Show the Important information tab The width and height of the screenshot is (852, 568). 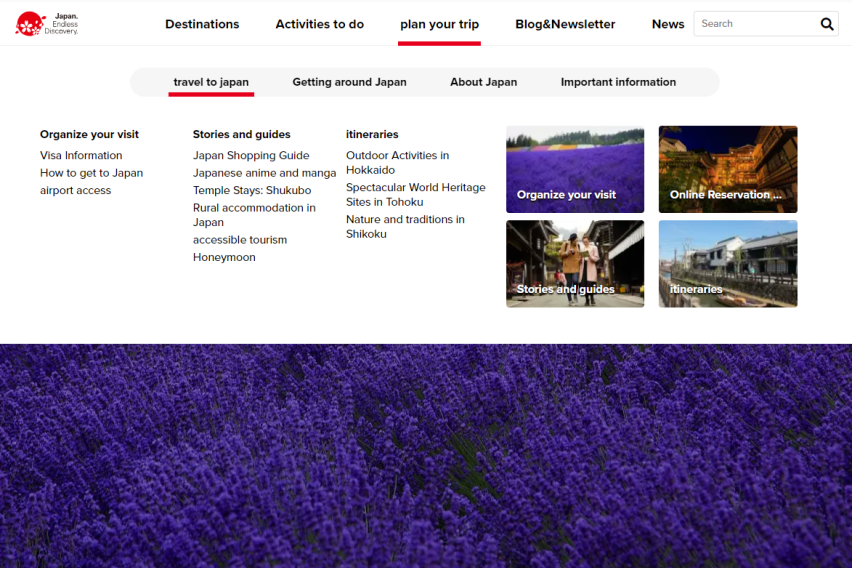pos(618,82)
